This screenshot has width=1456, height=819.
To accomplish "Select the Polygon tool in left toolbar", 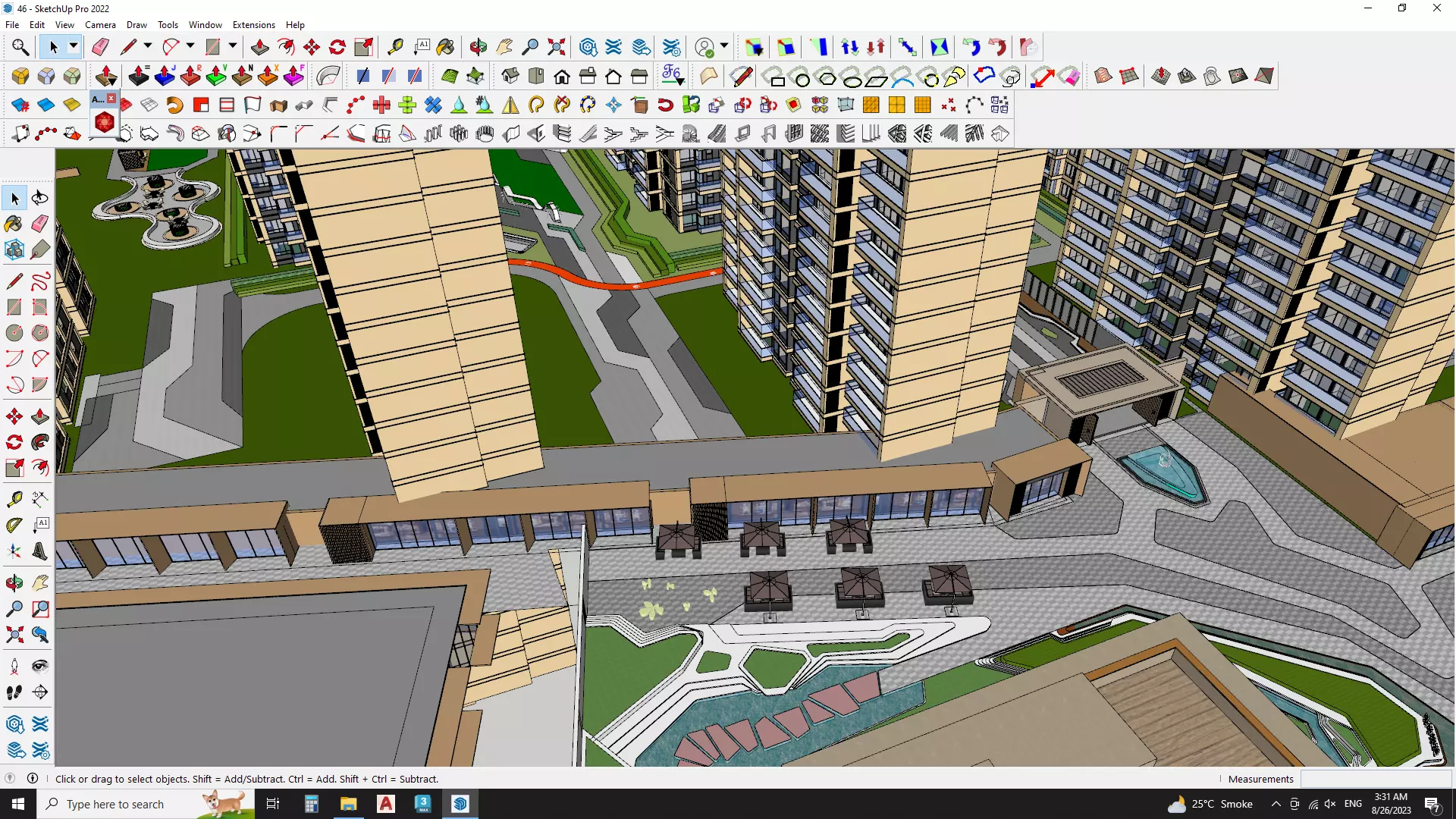I will [40, 333].
